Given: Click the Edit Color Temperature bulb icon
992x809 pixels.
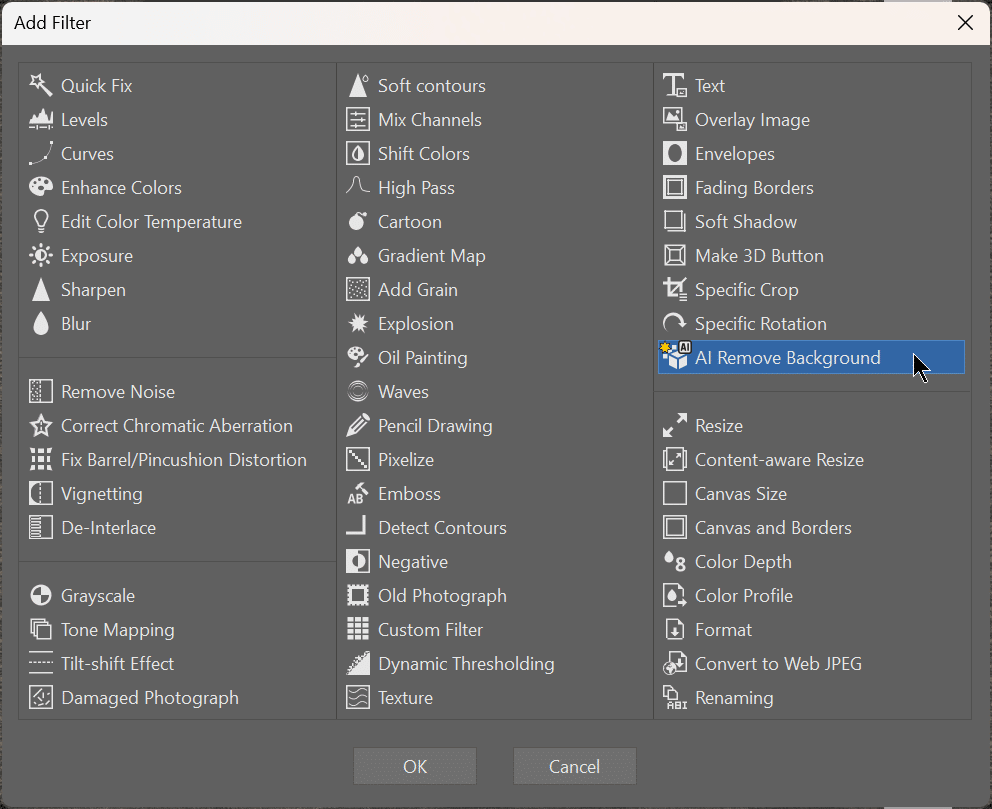Looking at the screenshot, I should point(41,221).
